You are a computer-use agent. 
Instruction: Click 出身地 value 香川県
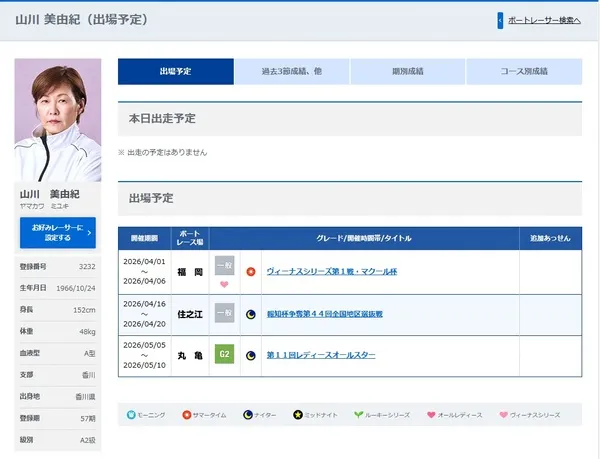85,397
